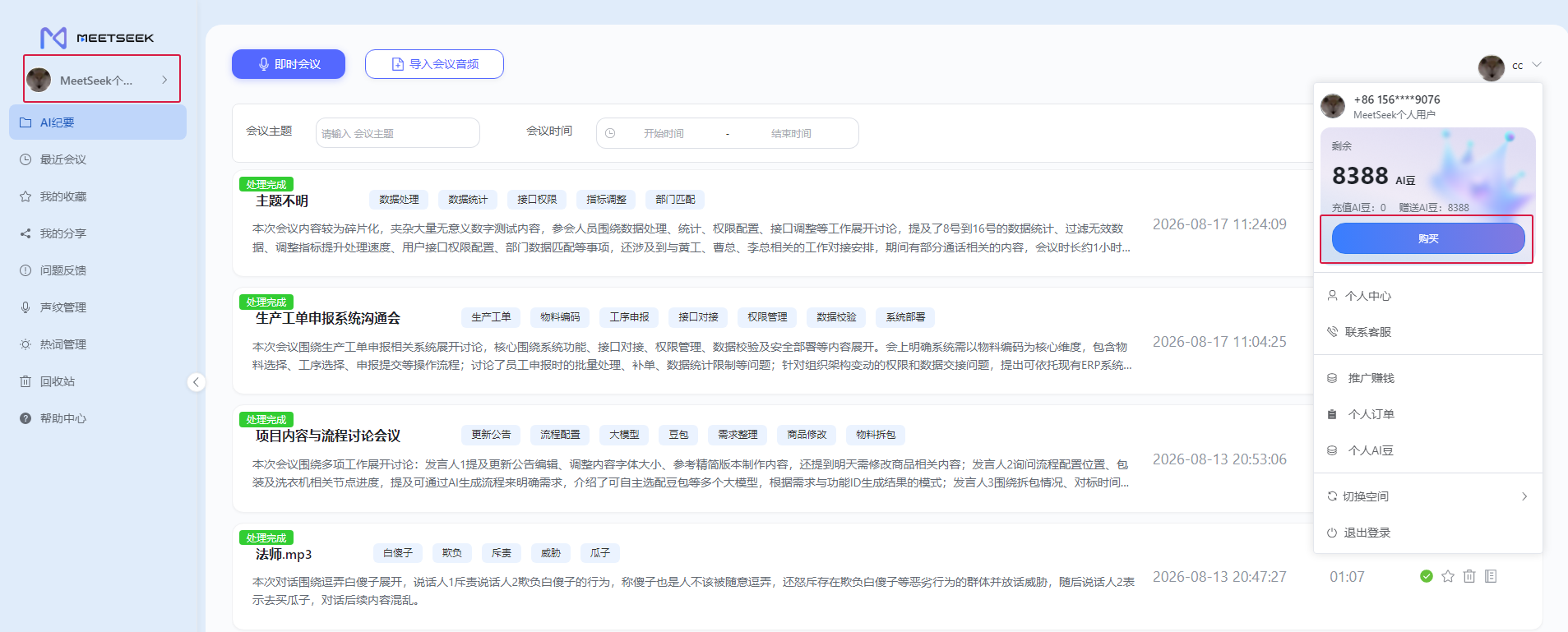Click 导入会议音频 import audio button
Screen dimensions: 1568x632
[x=434, y=64]
